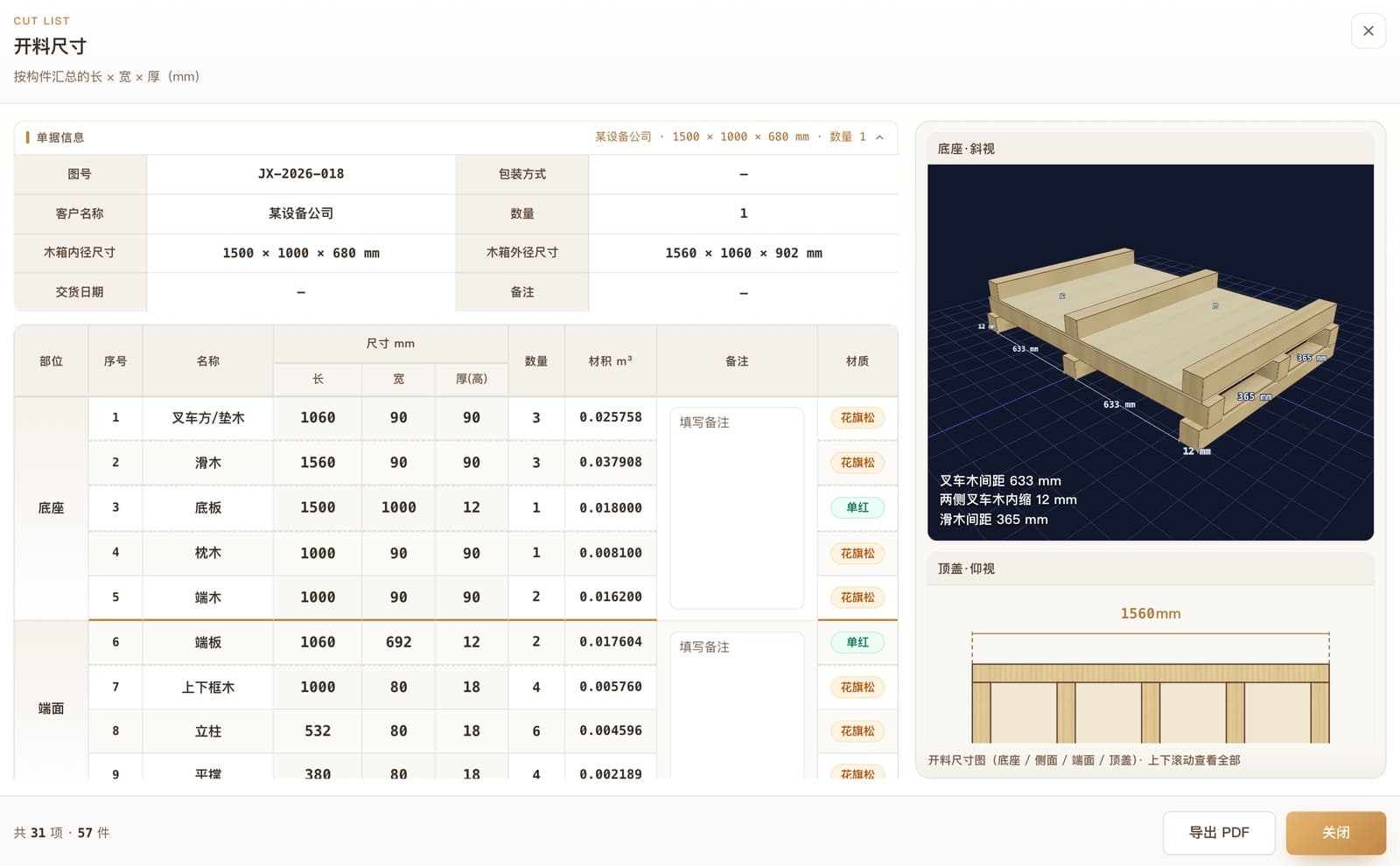
Task: Click the inner size 1500 × 1000 × 680 mm
Action: point(301,253)
